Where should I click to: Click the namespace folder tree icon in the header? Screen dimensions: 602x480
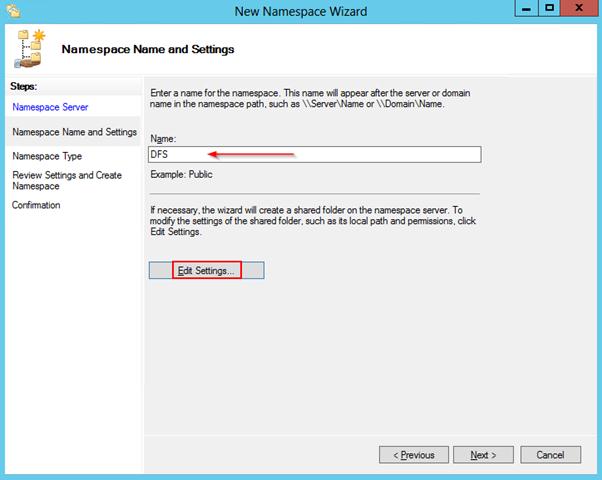[29, 48]
